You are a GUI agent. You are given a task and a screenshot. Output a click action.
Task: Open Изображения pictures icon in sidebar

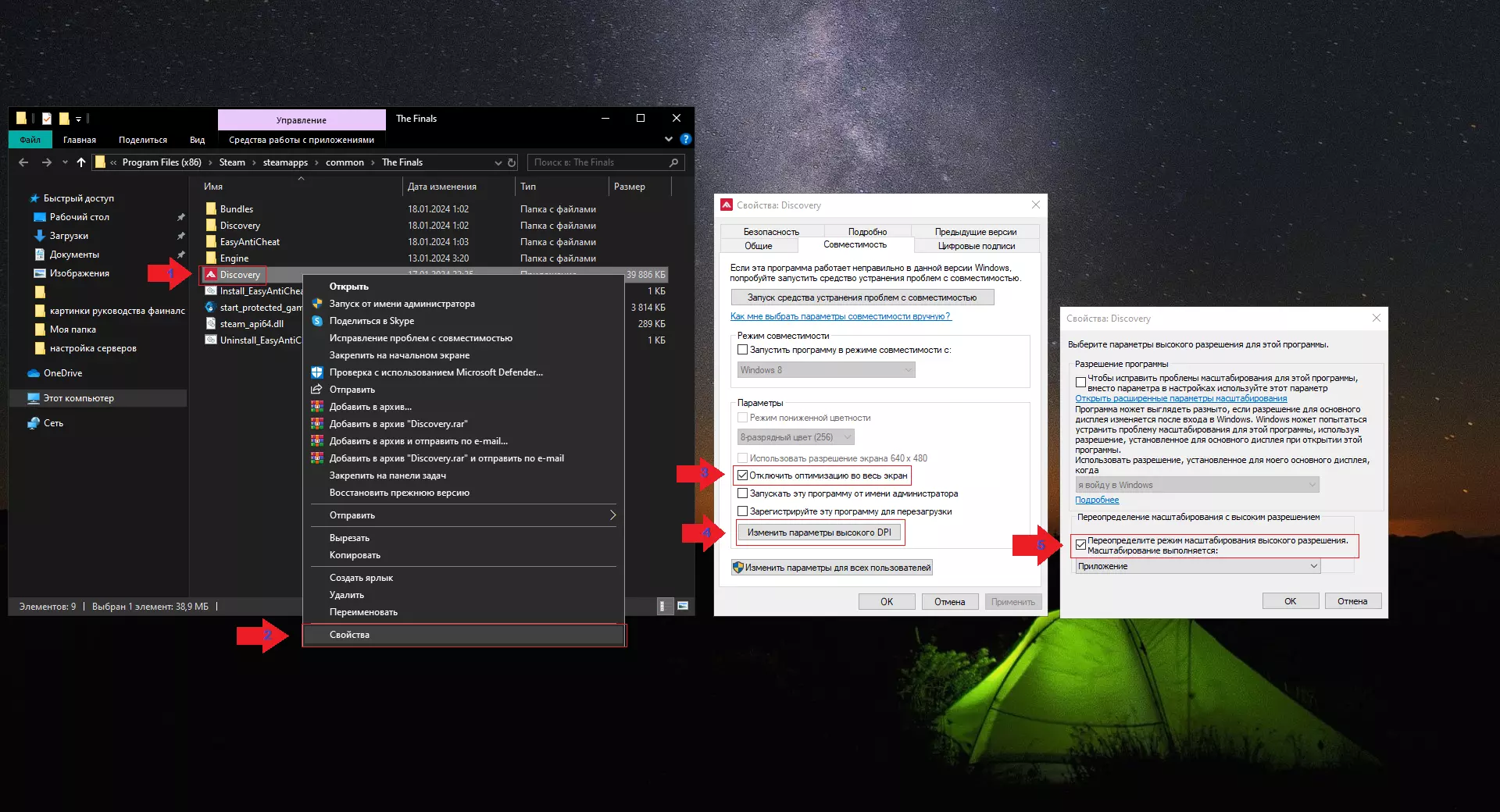pos(40,273)
